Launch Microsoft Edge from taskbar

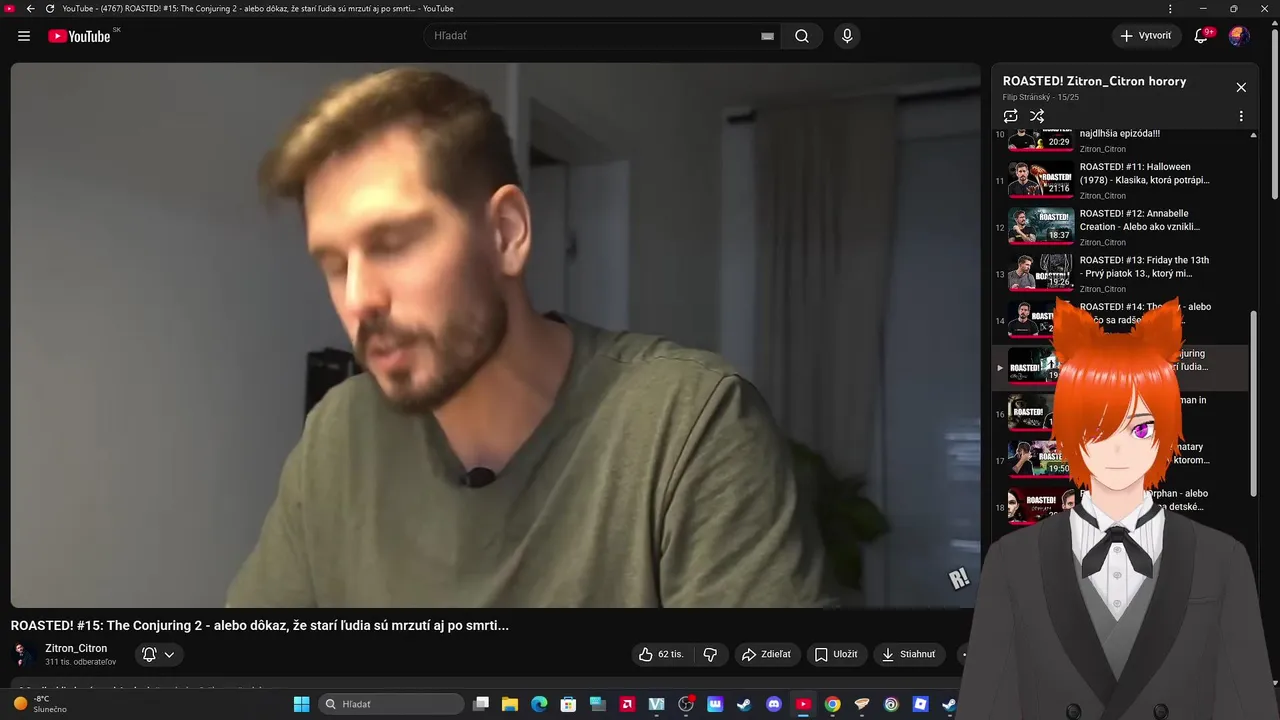(x=539, y=704)
